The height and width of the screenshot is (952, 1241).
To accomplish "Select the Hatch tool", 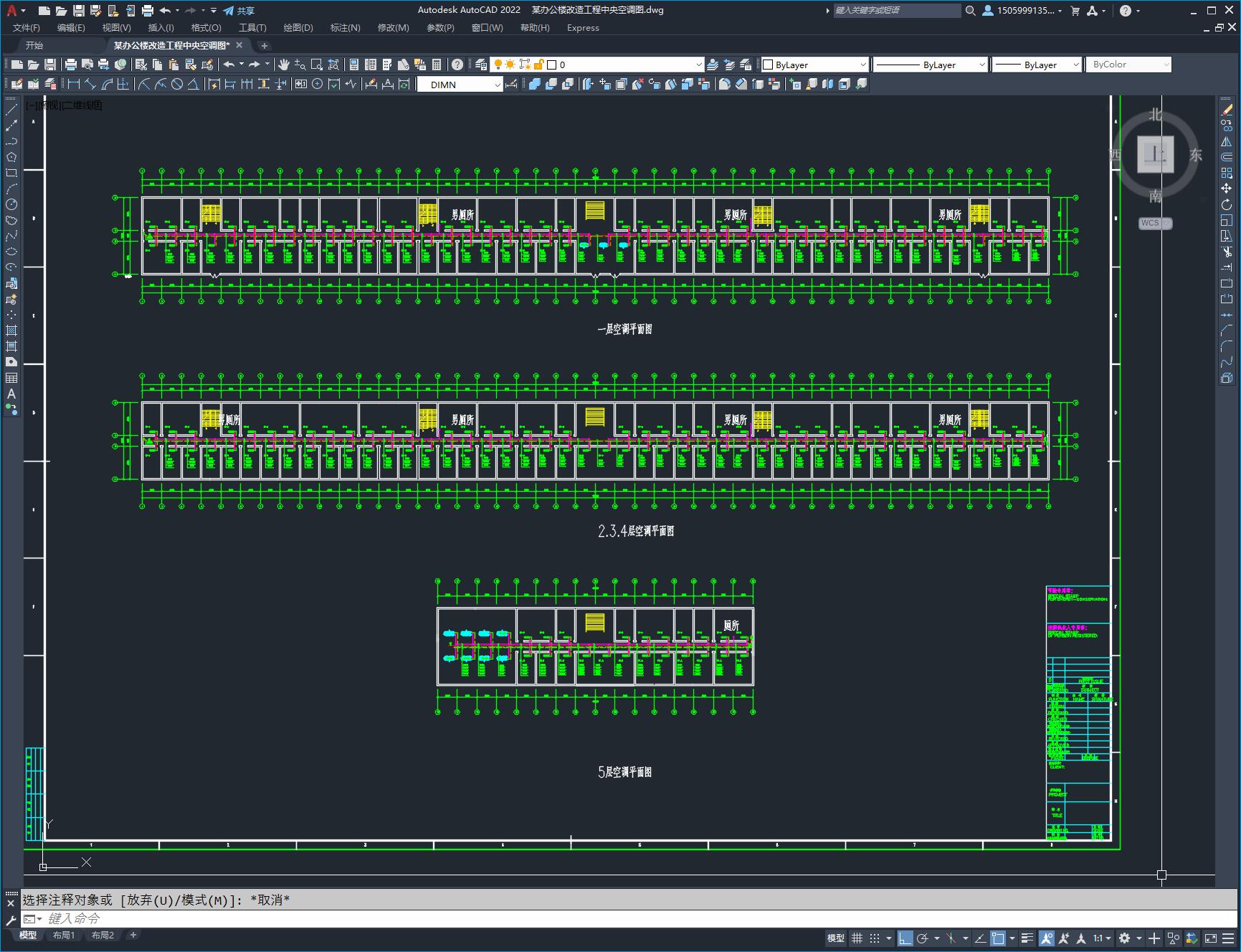I will pyautogui.click(x=11, y=330).
